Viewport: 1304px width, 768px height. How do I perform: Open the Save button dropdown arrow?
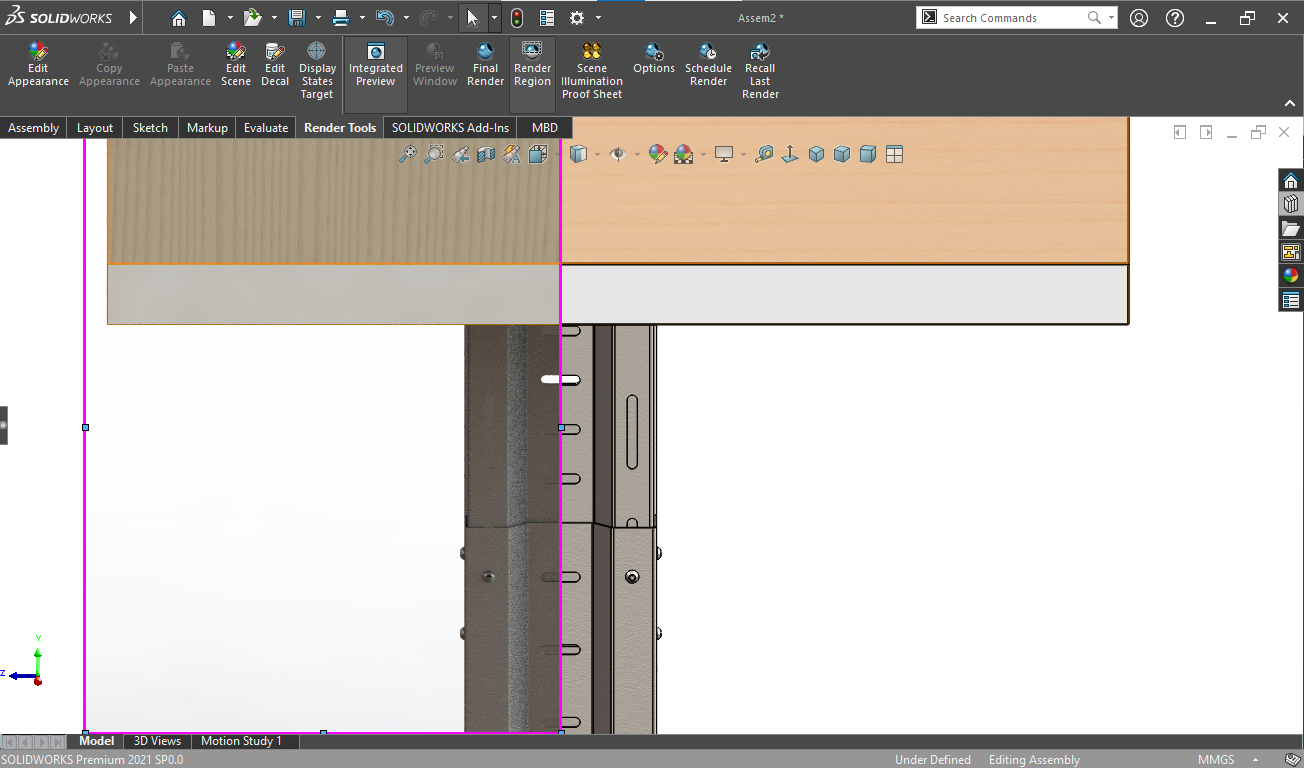pyautogui.click(x=318, y=18)
